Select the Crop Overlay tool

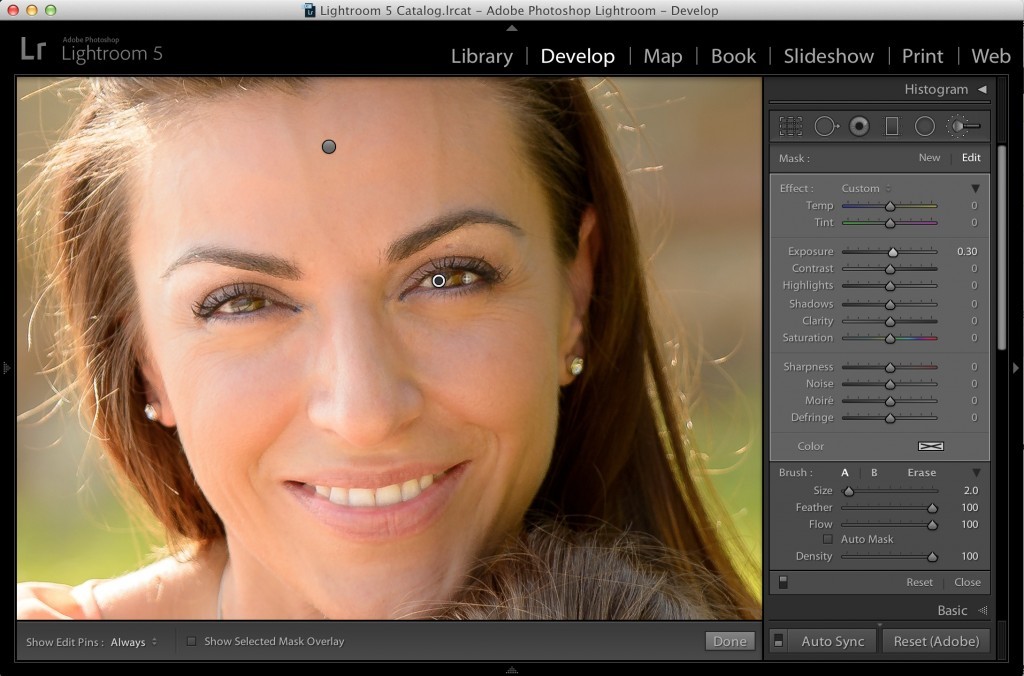click(790, 126)
